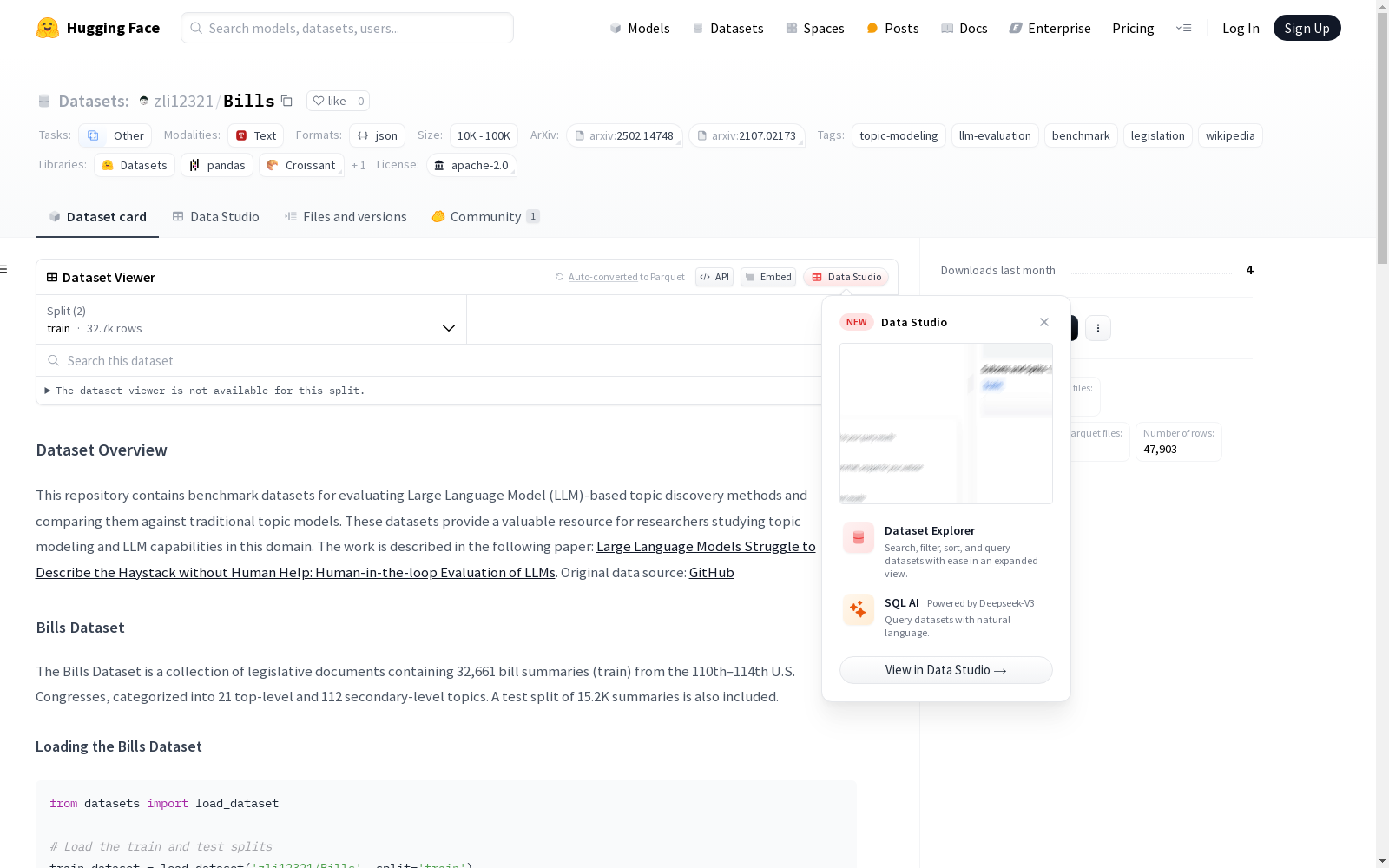Click the Search this dataset field
The height and width of the screenshot is (868, 1389).
pos(430,360)
